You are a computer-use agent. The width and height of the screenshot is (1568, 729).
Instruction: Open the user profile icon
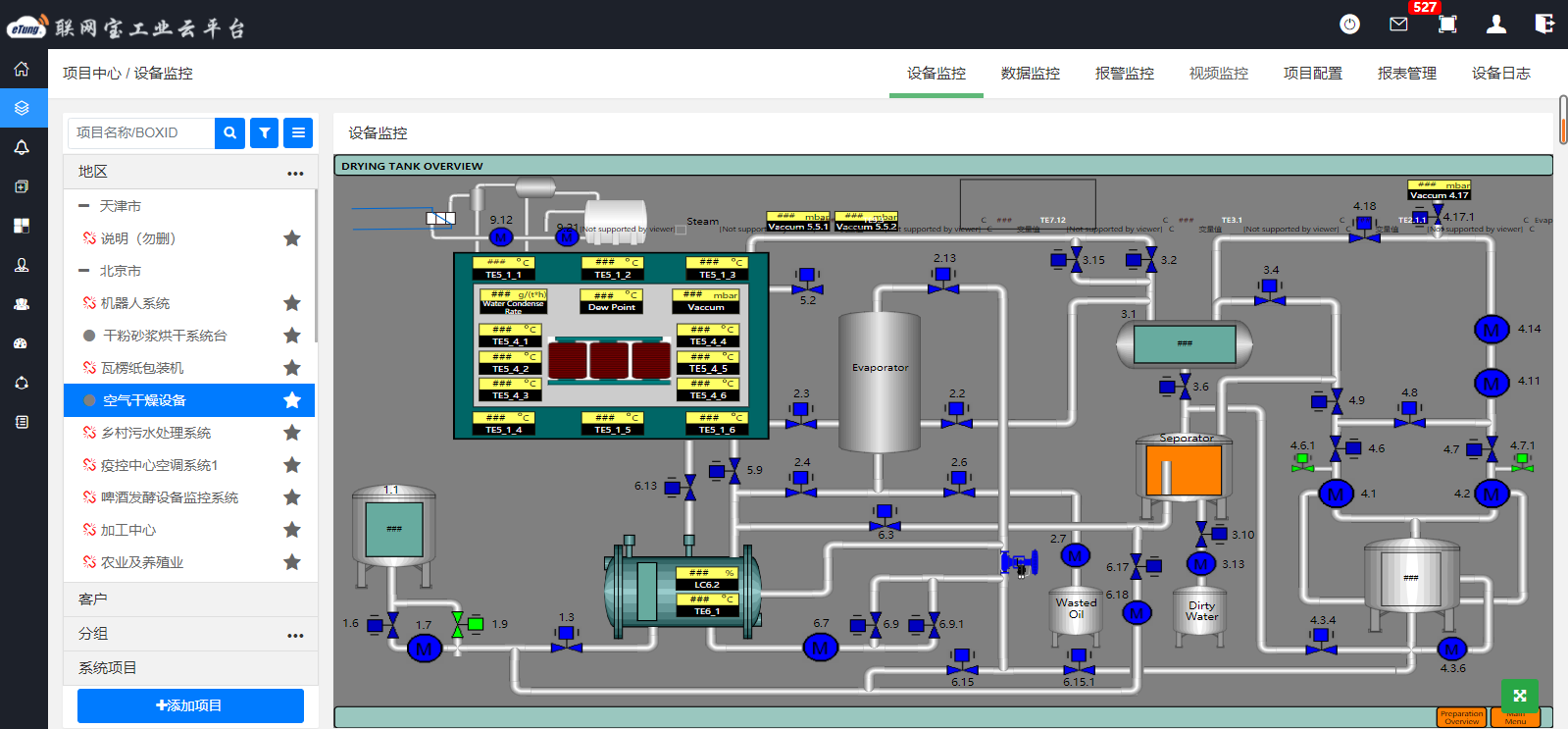(x=1496, y=25)
